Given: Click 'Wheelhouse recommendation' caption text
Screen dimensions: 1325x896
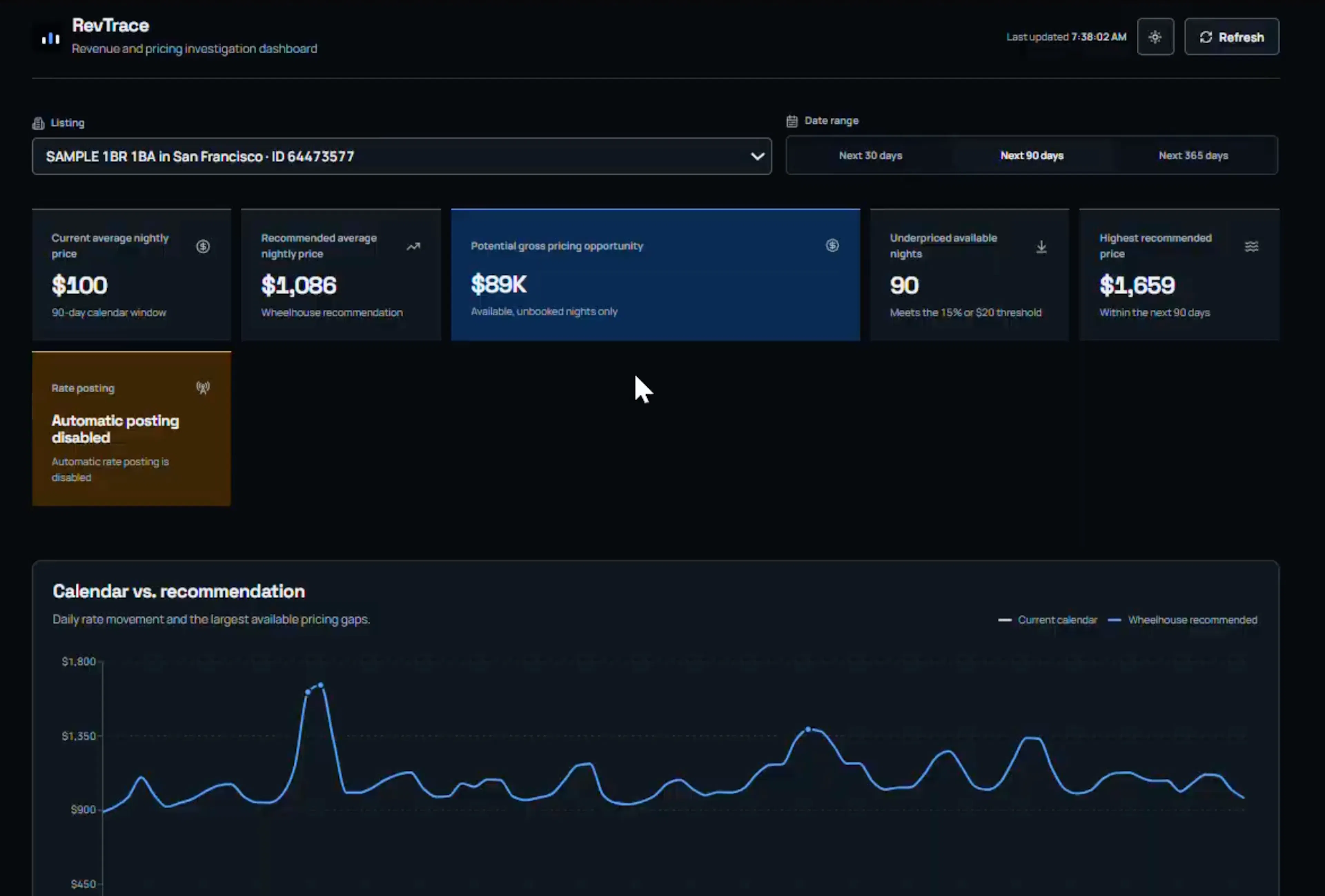Looking at the screenshot, I should click(x=332, y=312).
